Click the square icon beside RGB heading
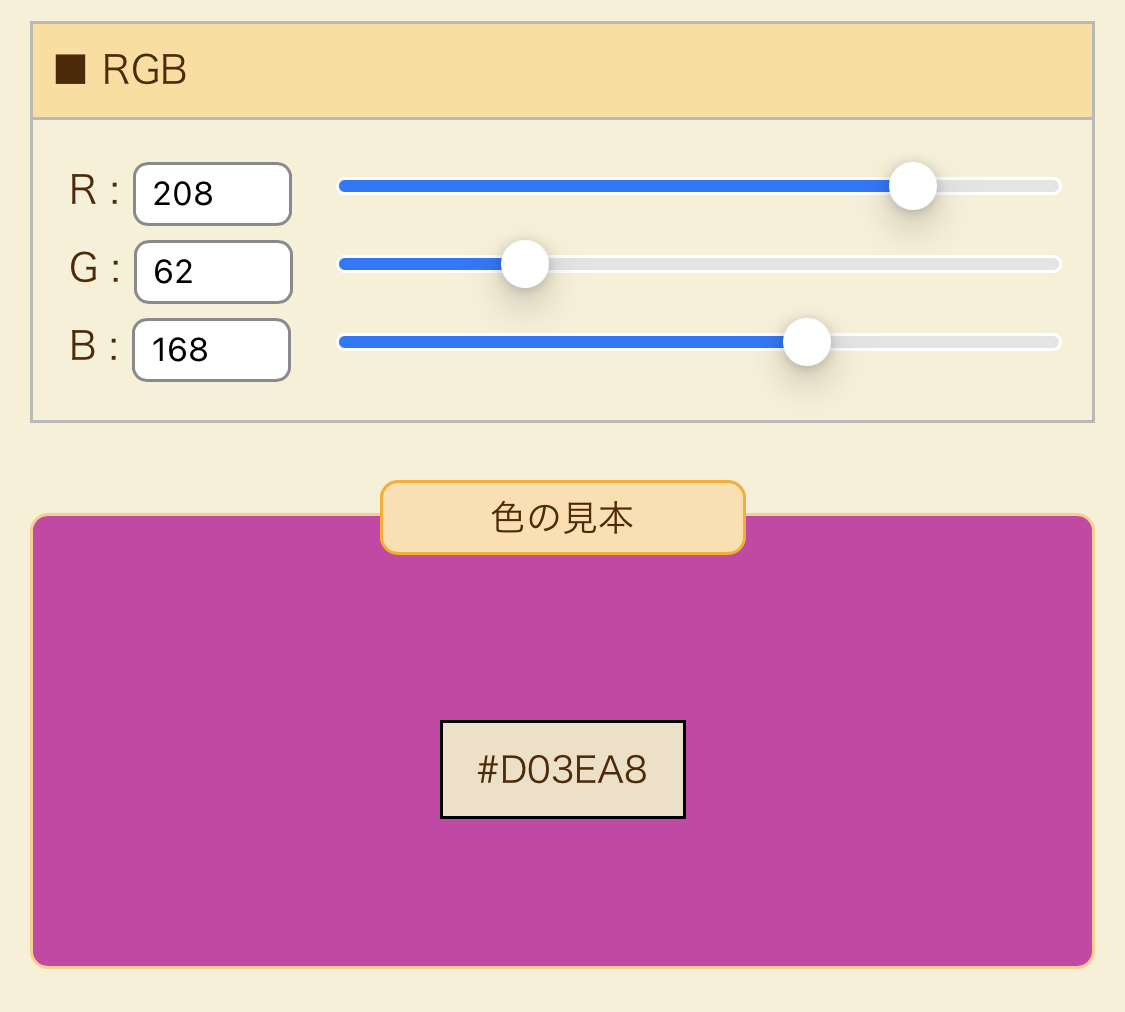Screen dimensions: 1125x1012 coord(70,71)
